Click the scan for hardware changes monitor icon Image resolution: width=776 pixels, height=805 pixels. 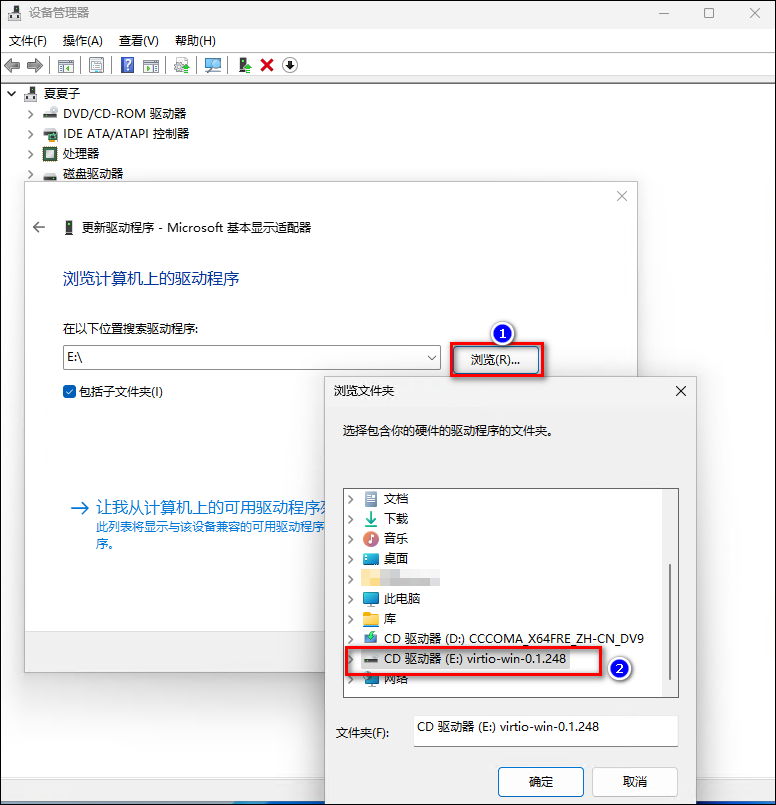click(x=212, y=65)
